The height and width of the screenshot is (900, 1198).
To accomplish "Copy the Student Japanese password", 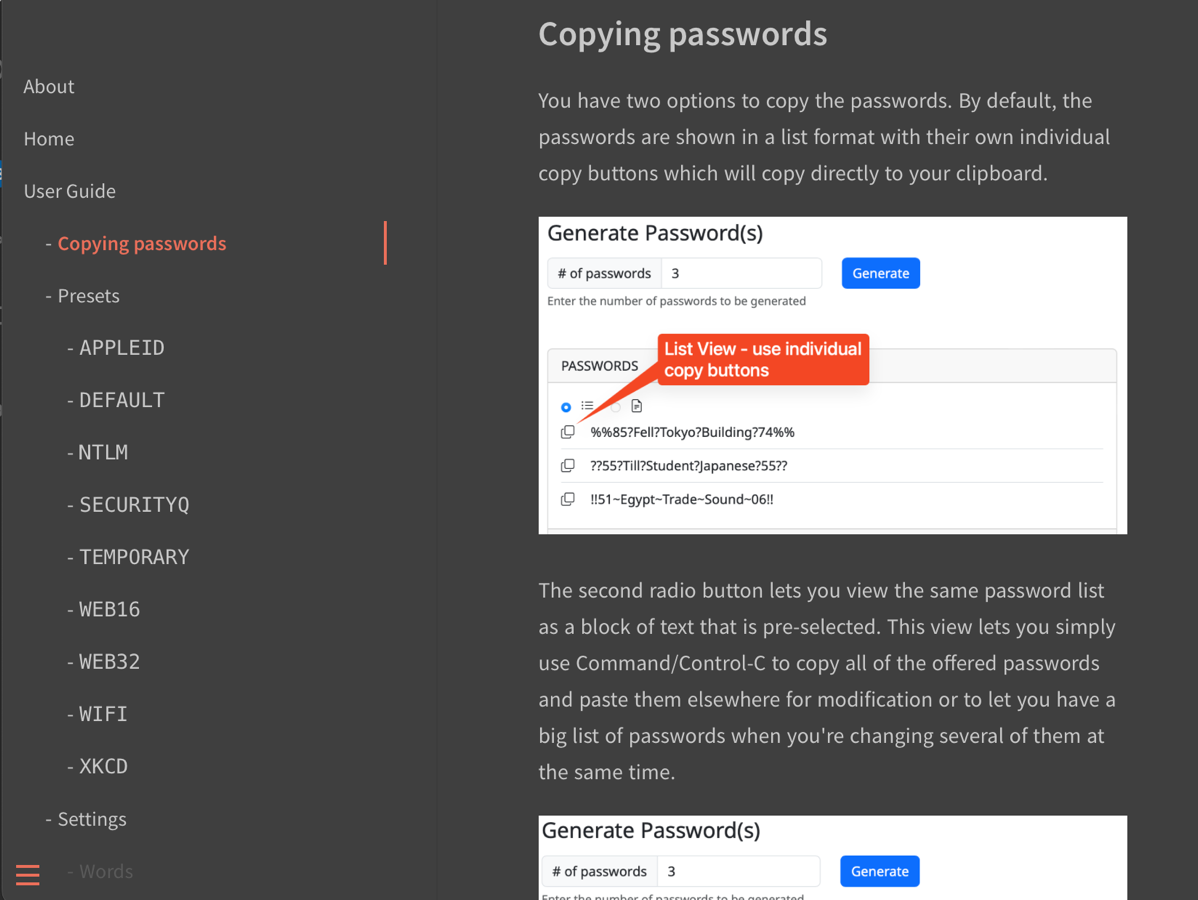I will (568, 466).
